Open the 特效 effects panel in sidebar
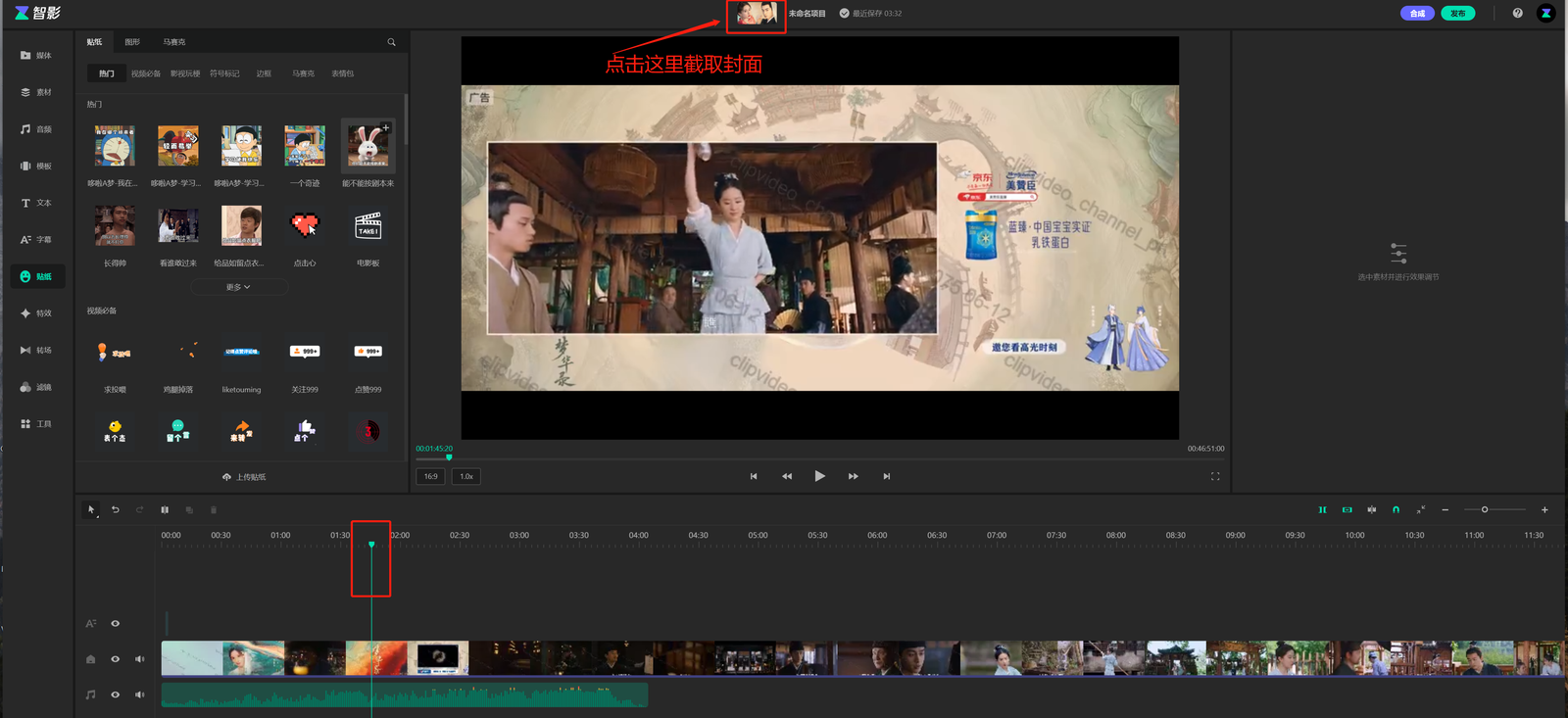Image resolution: width=1568 pixels, height=718 pixels. (36, 313)
